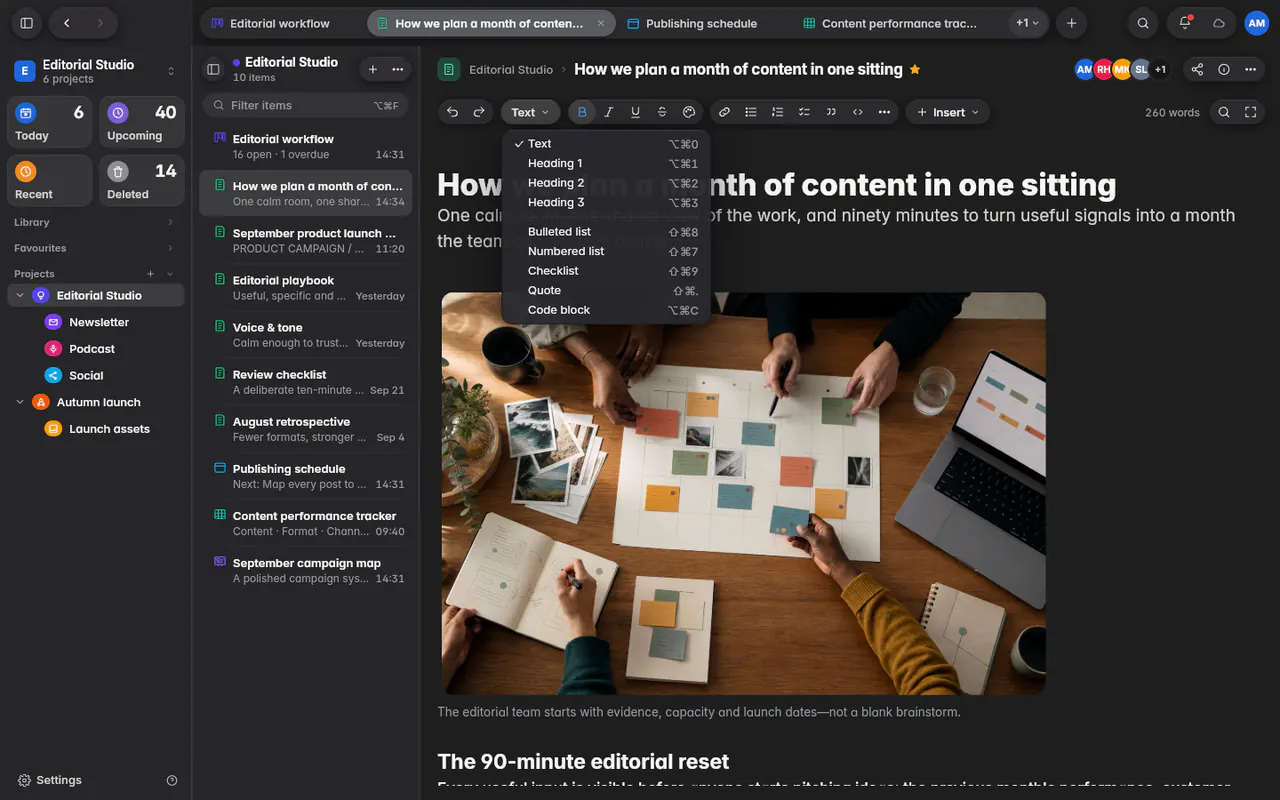
Task: Undo the last edit in the toolbar
Action: tap(453, 112)
